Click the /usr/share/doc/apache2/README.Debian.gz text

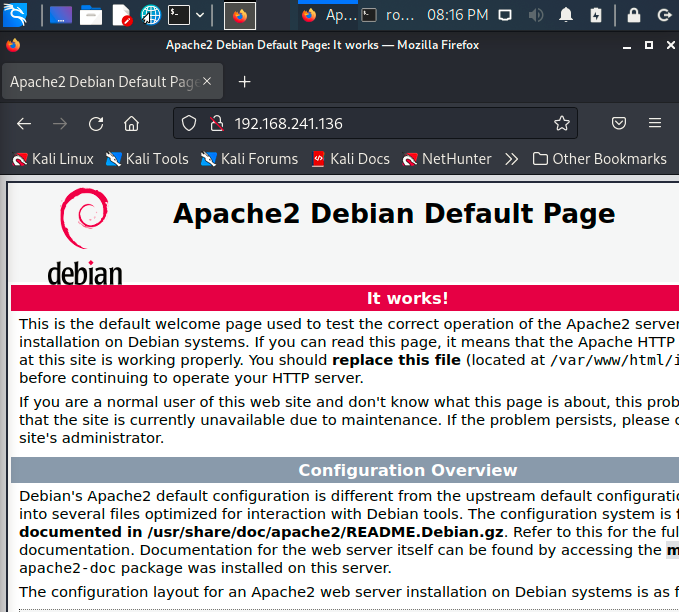click(325, 532)
